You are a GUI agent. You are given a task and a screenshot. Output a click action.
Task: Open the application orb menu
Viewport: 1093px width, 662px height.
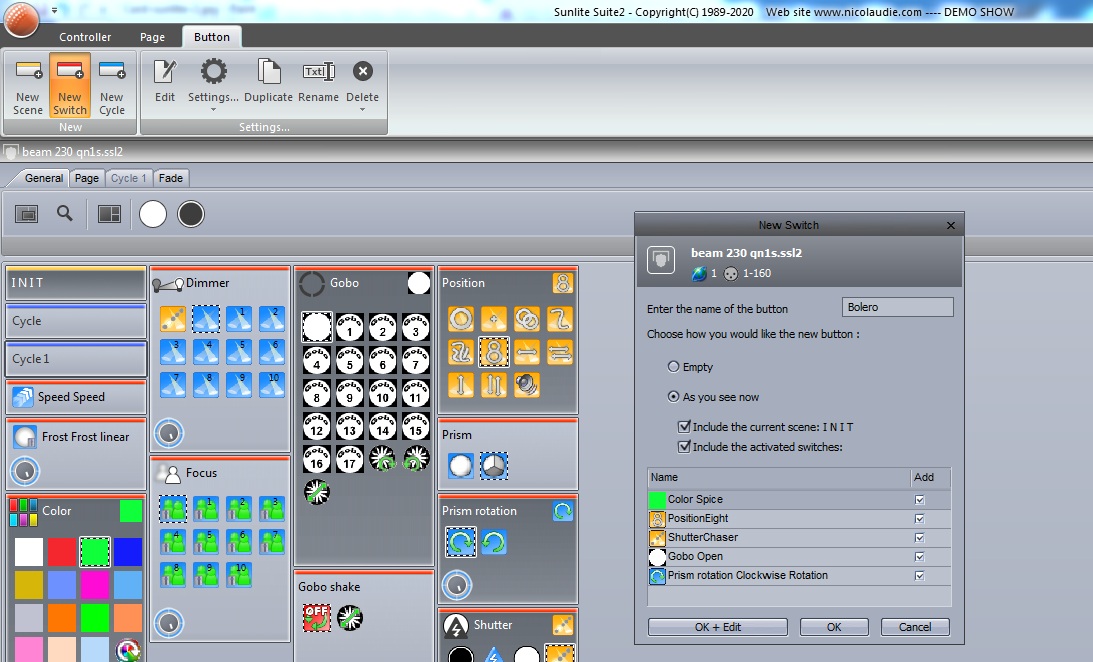point(22,17)
